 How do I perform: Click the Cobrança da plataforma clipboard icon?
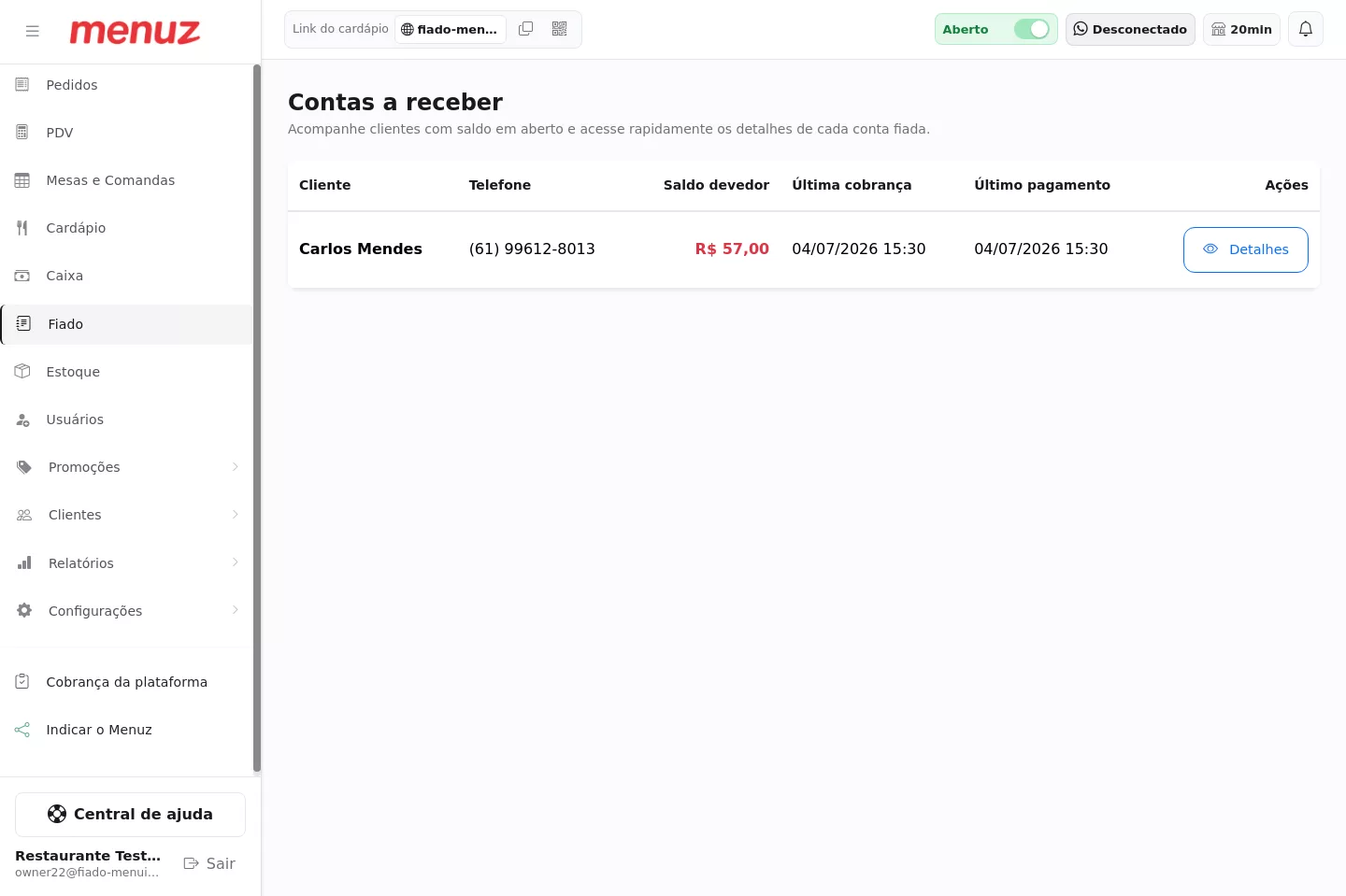22,682
